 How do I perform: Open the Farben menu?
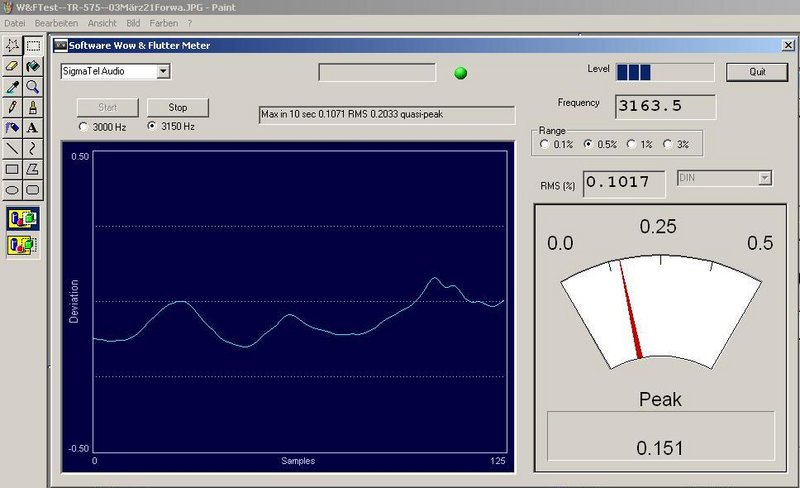click(164, 23)
